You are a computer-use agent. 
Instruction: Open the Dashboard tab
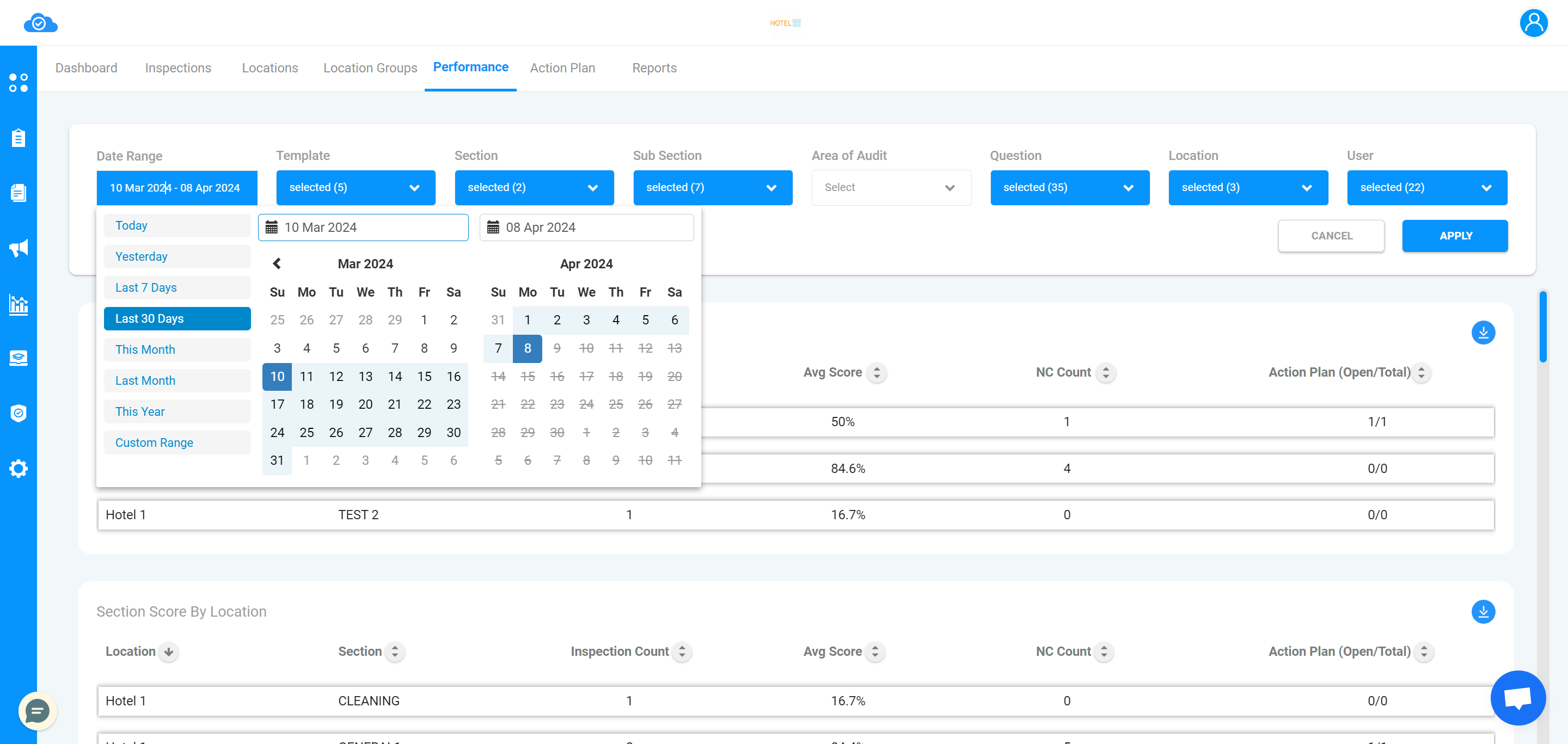[x=86, y=68]
